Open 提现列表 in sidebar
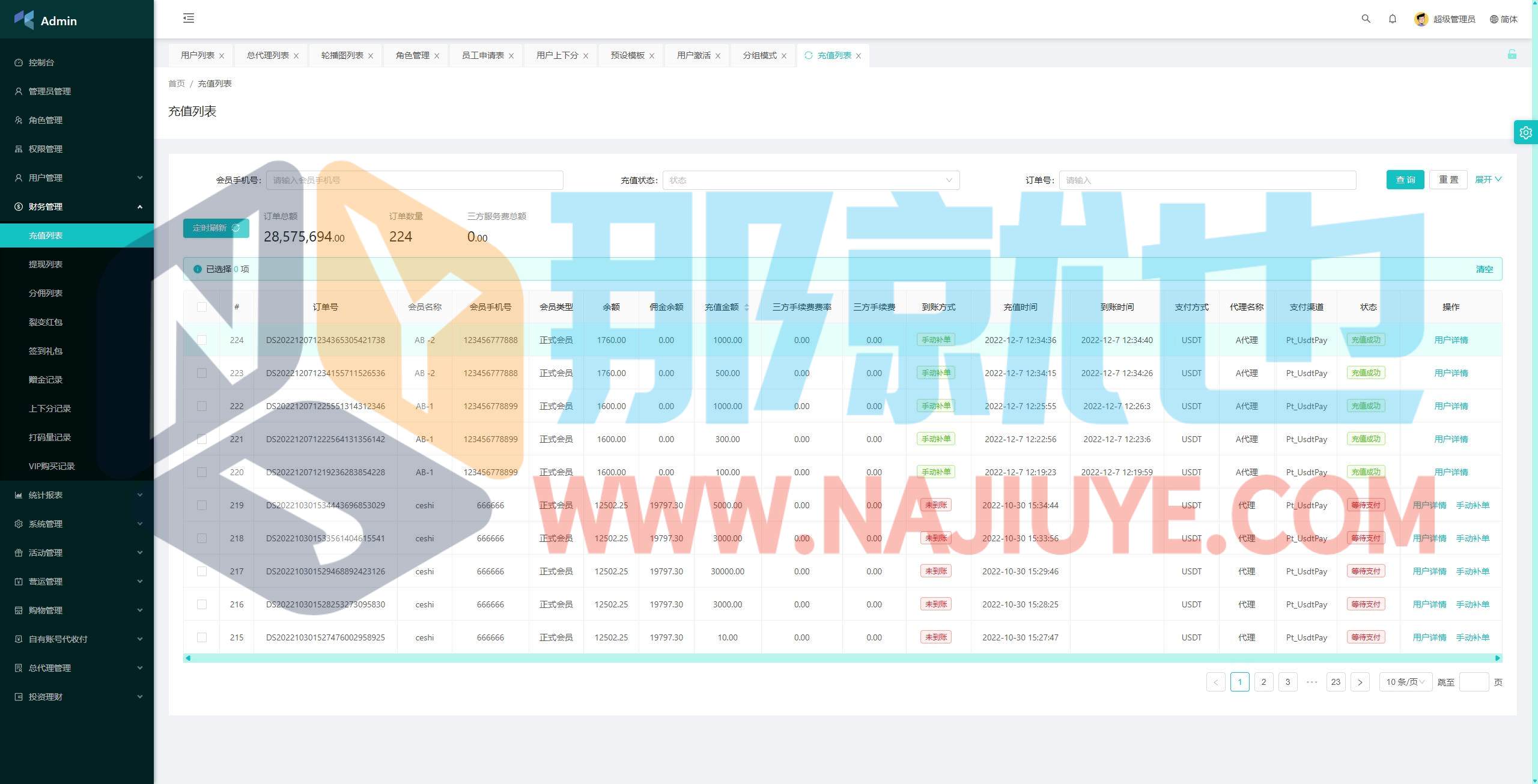Viewport: 1538px width, 784px height. [x=46, y=264]
